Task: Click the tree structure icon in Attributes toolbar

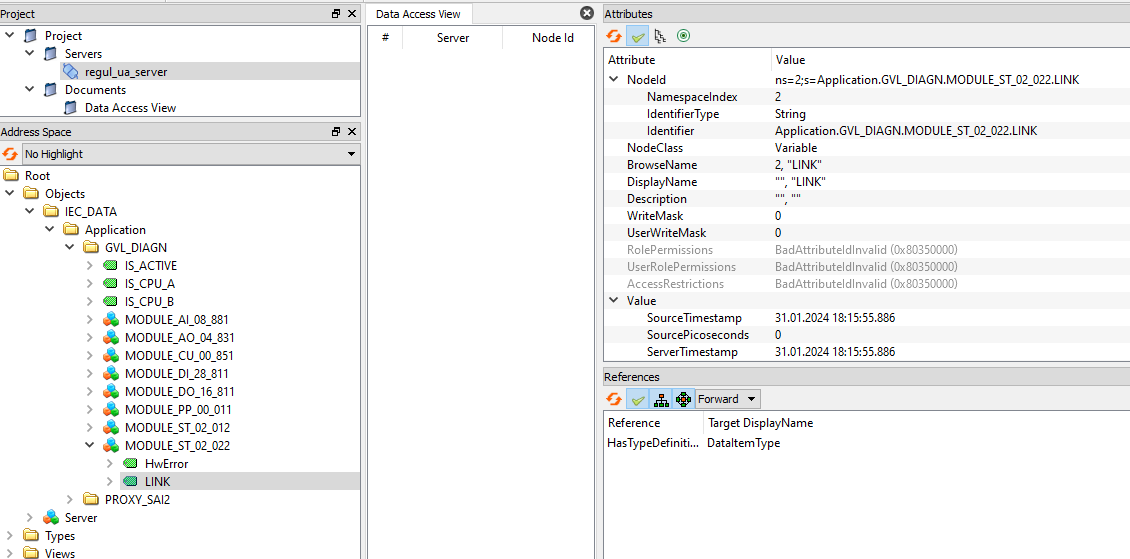Action: [x=660, y=36]
